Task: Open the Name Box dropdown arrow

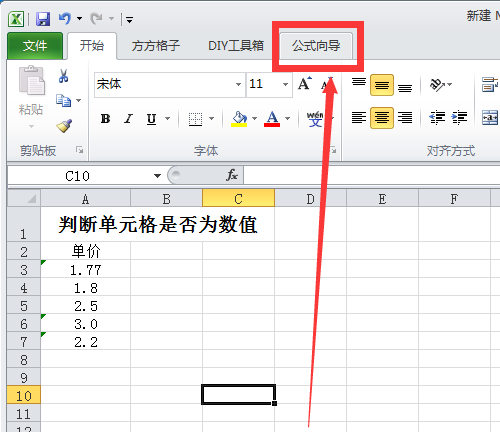Action: (157, 176)
